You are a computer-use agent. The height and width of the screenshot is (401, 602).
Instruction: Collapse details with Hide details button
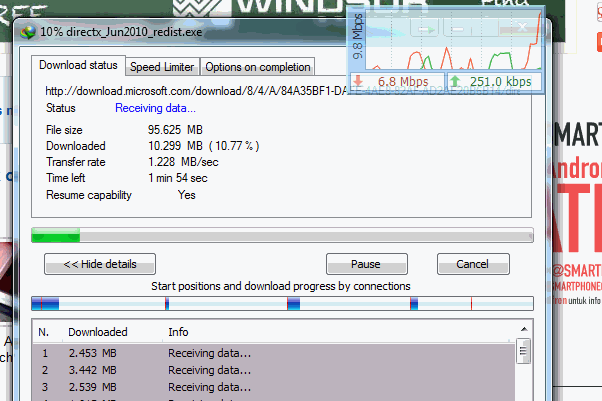tap(99, 264)
